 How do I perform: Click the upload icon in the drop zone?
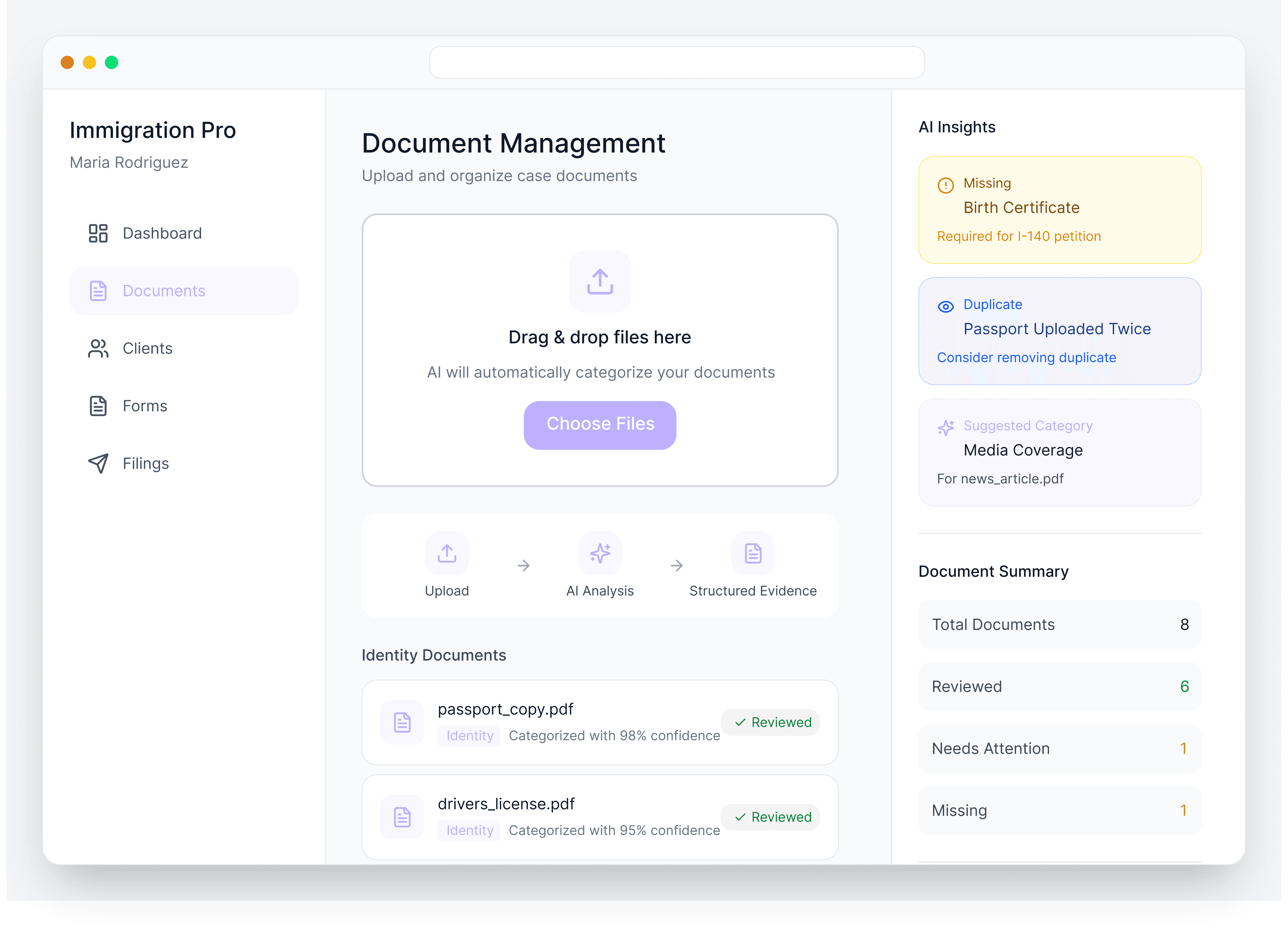(x=600, y=282)
